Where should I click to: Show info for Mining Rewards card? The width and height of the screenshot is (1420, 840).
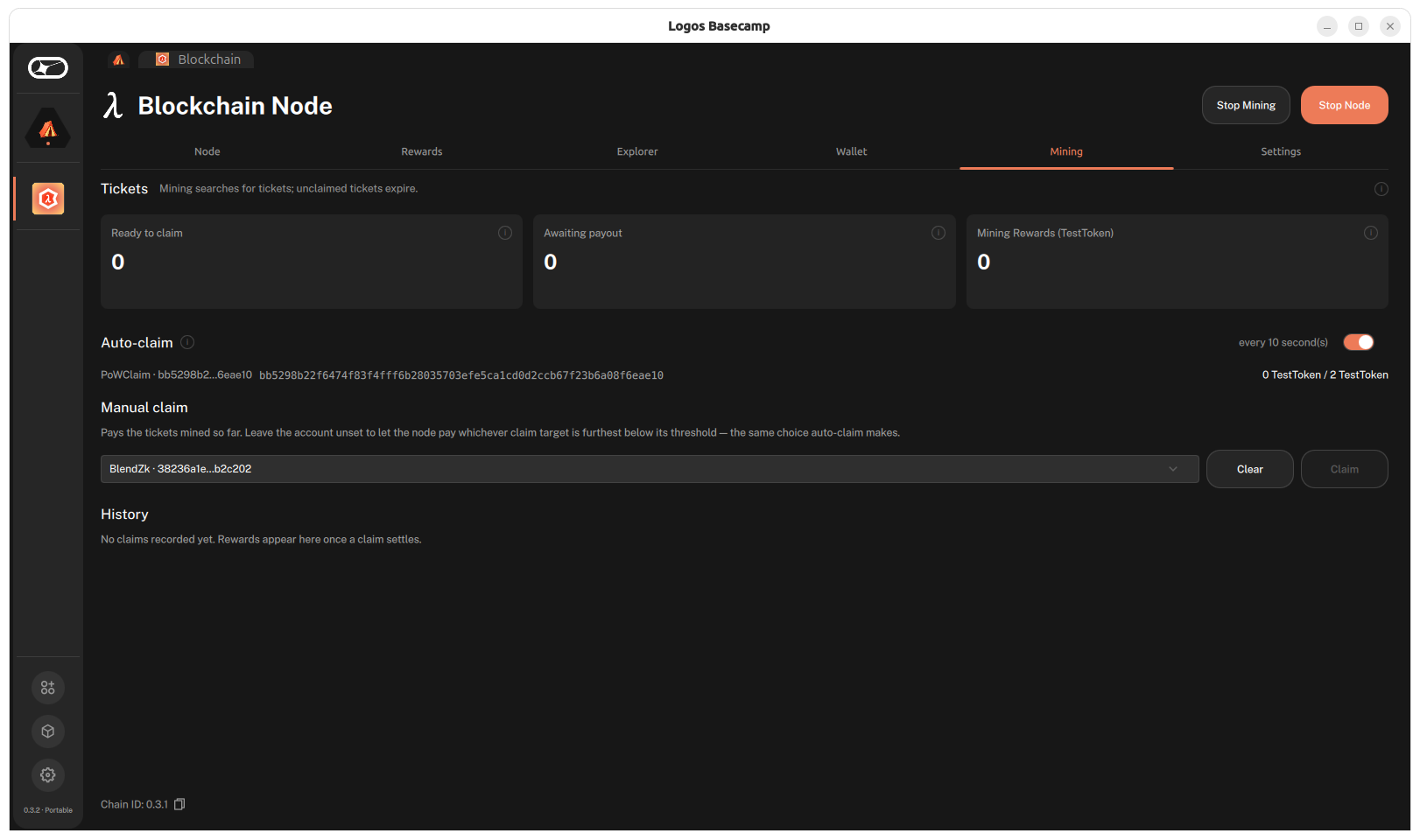coord(1371,233)
